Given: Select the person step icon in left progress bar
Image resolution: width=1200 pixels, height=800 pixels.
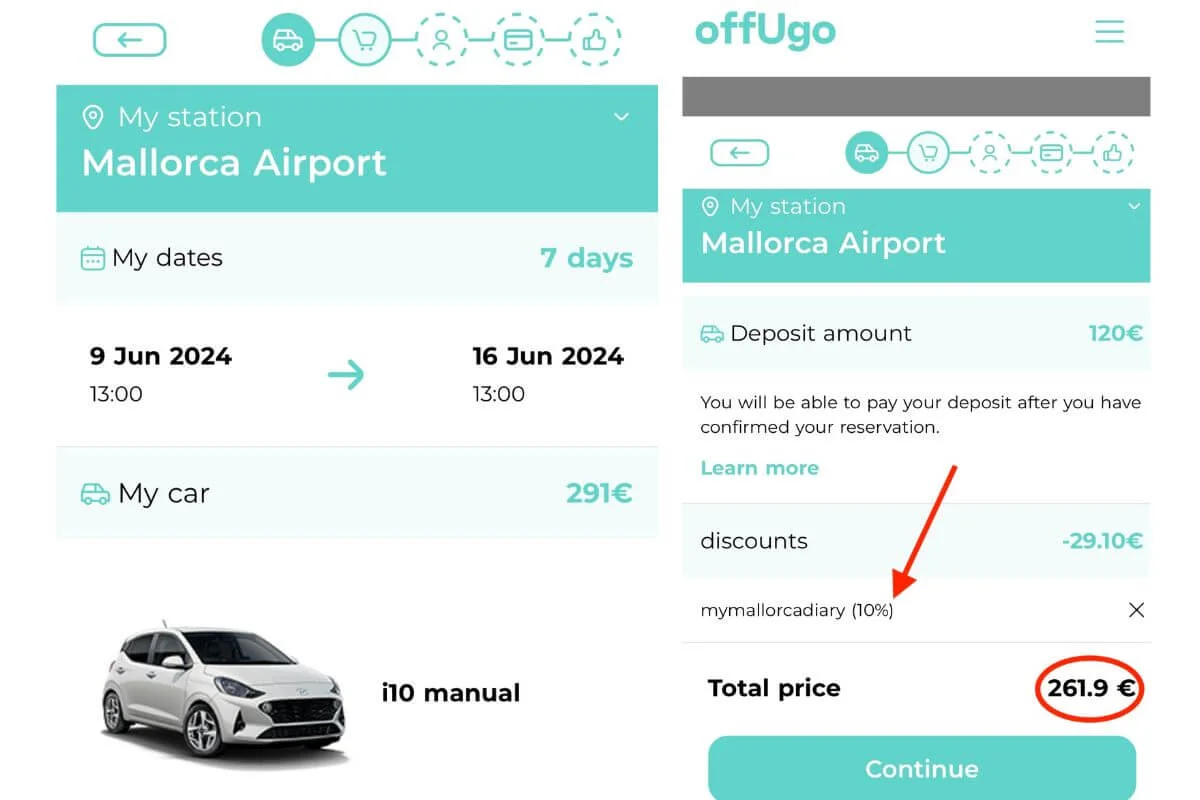Looking at the screenshot, I should [x=441, y=40].
